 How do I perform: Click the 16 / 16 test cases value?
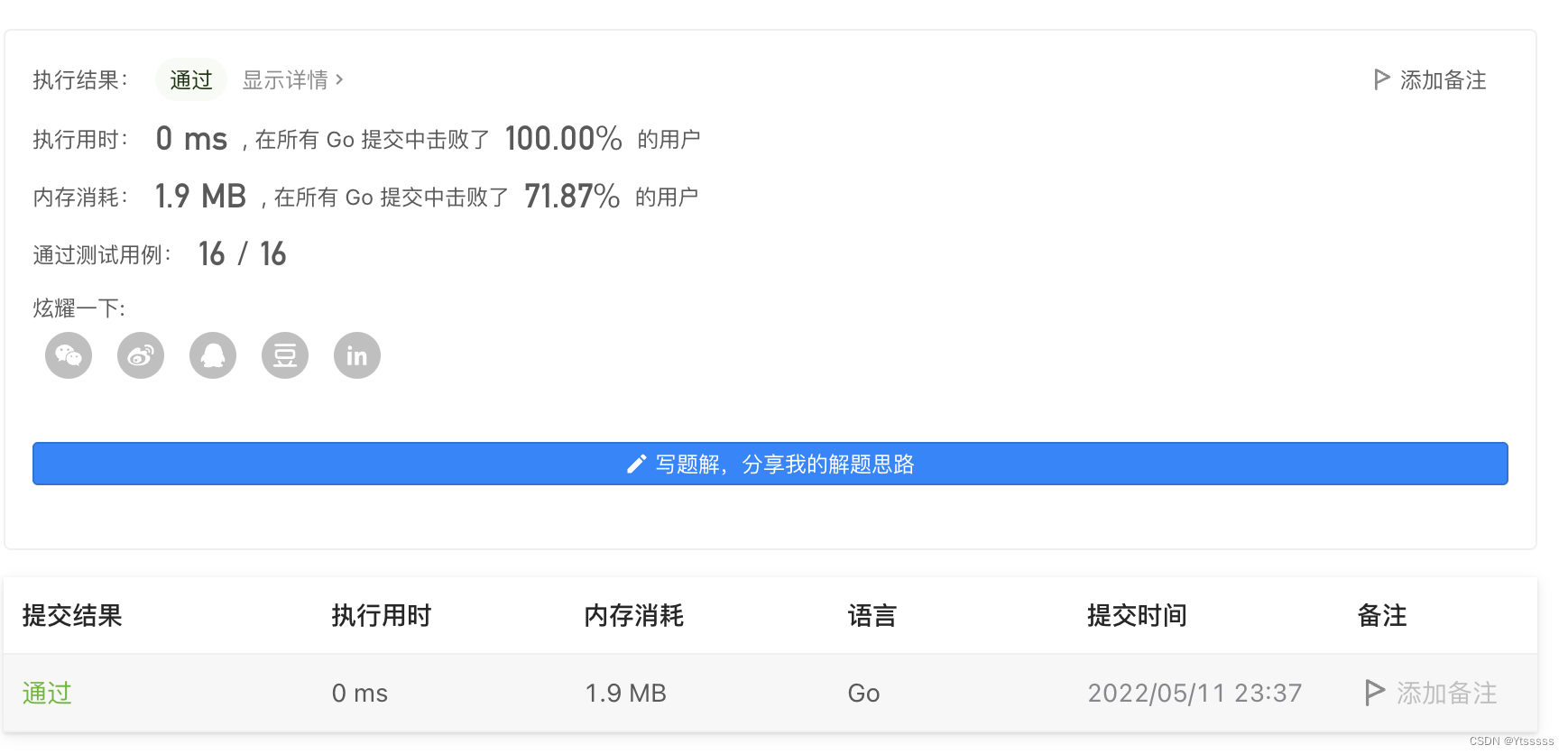(242, 253)
